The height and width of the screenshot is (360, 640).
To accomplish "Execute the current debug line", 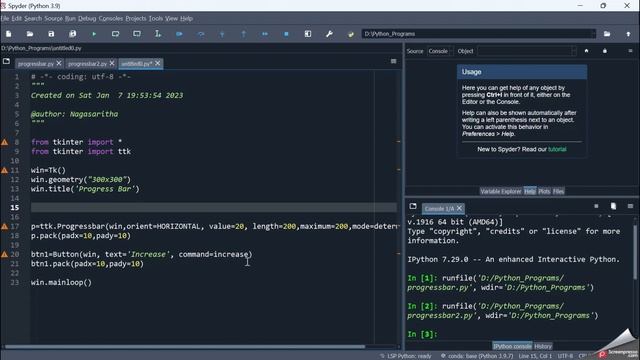I will click(201, 34).
